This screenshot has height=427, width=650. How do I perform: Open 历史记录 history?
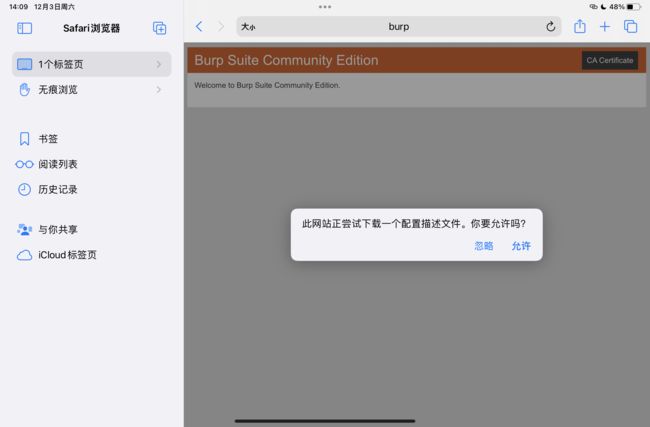pyautogui.click(x=92, y=189)
